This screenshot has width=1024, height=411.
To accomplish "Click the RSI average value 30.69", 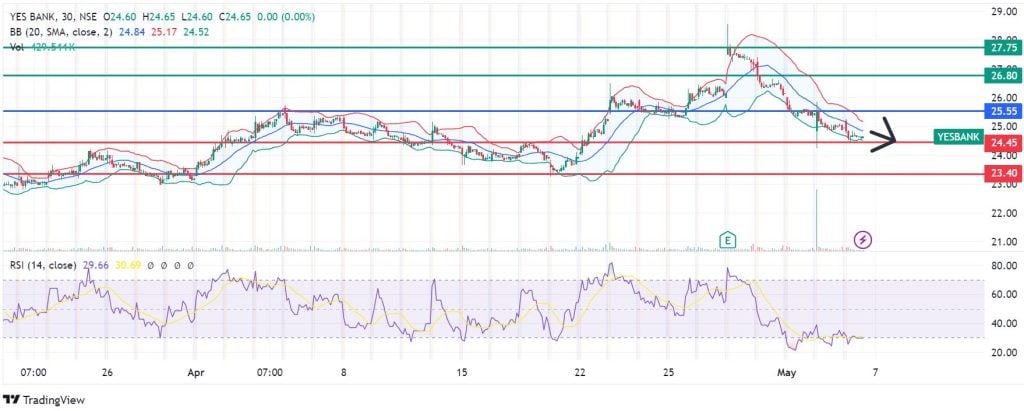I will click(129, 265).
